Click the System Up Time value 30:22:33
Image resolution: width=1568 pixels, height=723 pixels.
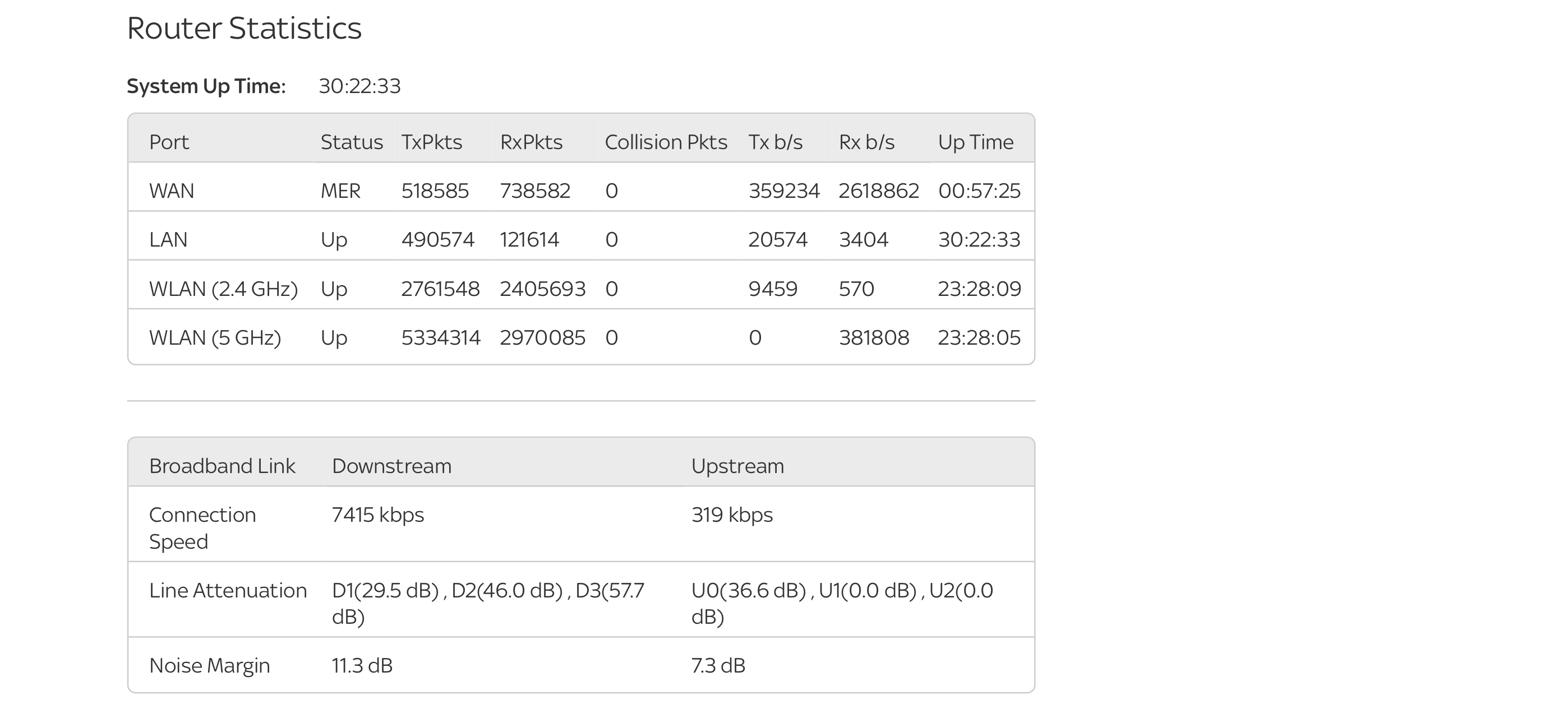359,86
